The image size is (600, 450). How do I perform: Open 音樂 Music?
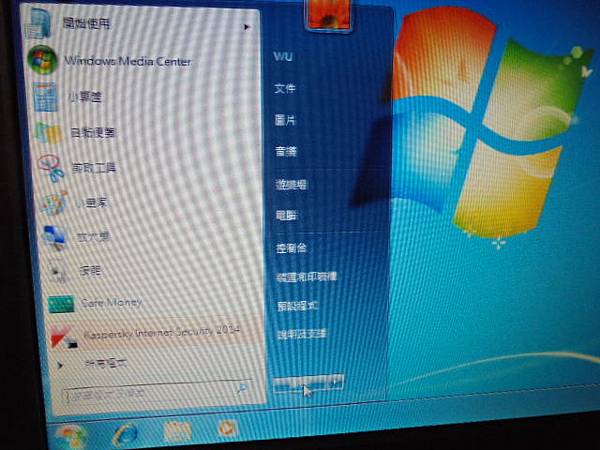click(286, 152)
